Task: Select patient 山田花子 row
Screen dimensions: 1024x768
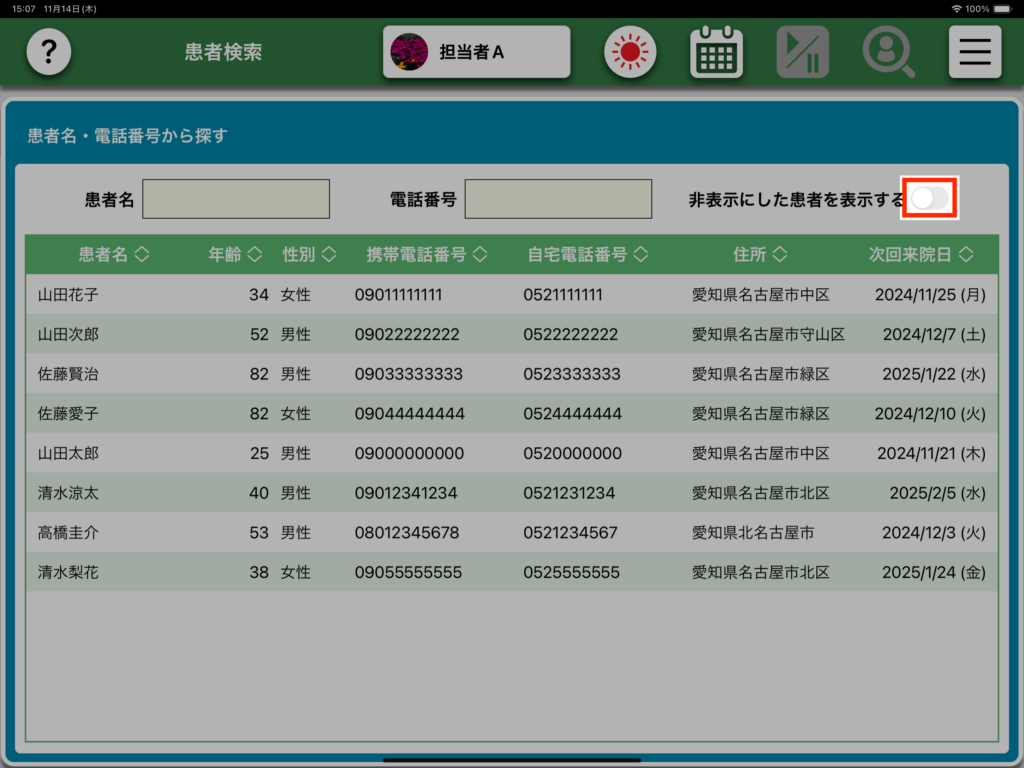Action: tap(69, 295)
